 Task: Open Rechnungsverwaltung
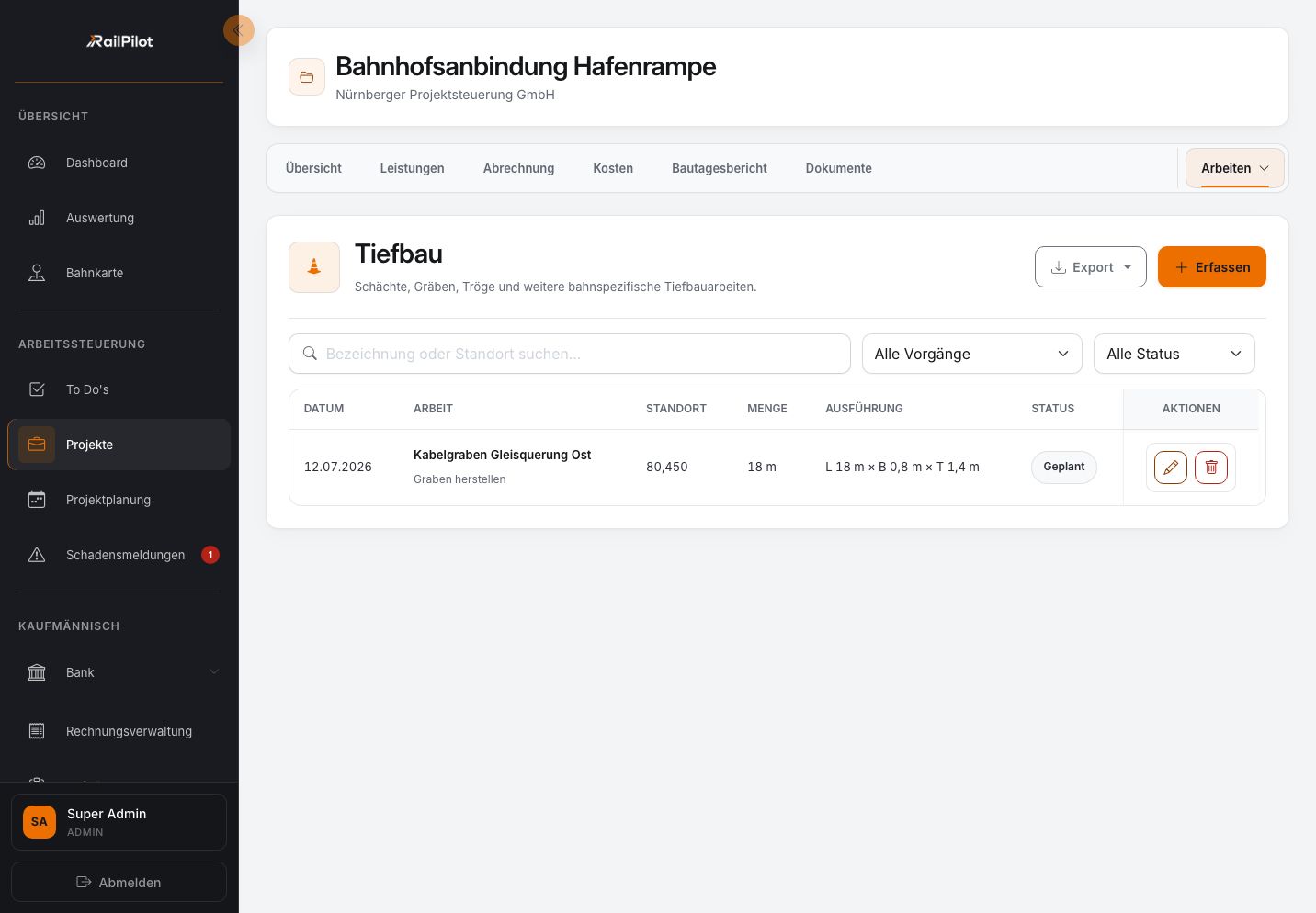coord(119,731)
